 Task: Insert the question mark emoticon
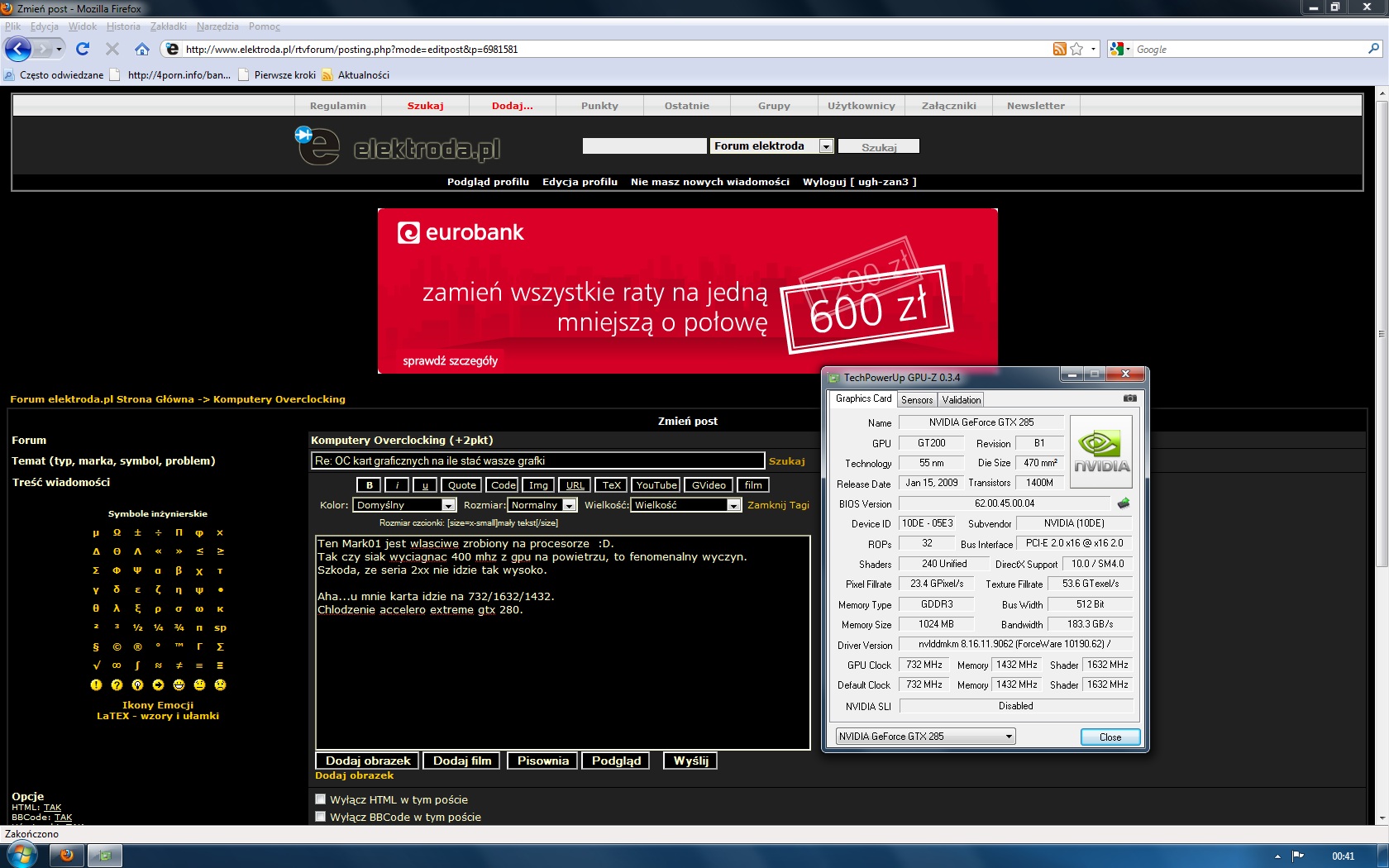[117, 684]
